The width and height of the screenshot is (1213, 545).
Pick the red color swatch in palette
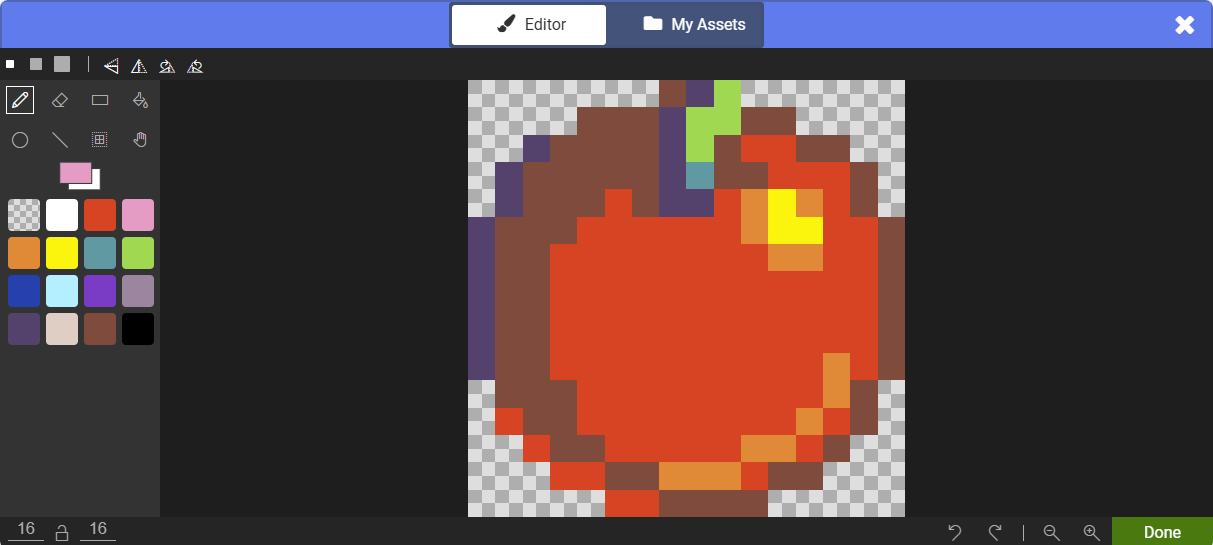click(x=100, y=215)
